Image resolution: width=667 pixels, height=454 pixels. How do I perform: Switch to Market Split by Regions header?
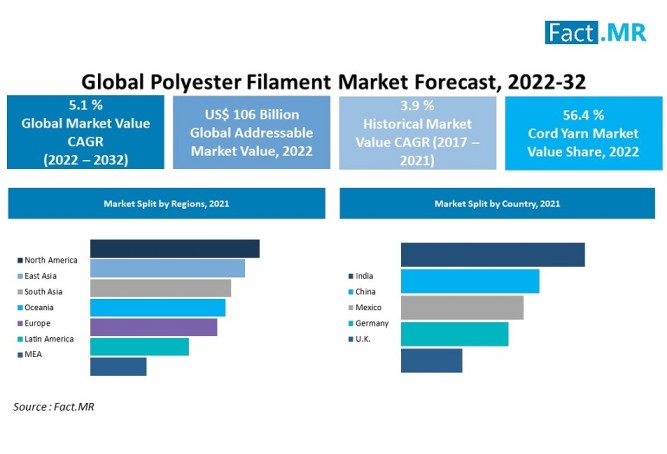(x=166, y=203)
